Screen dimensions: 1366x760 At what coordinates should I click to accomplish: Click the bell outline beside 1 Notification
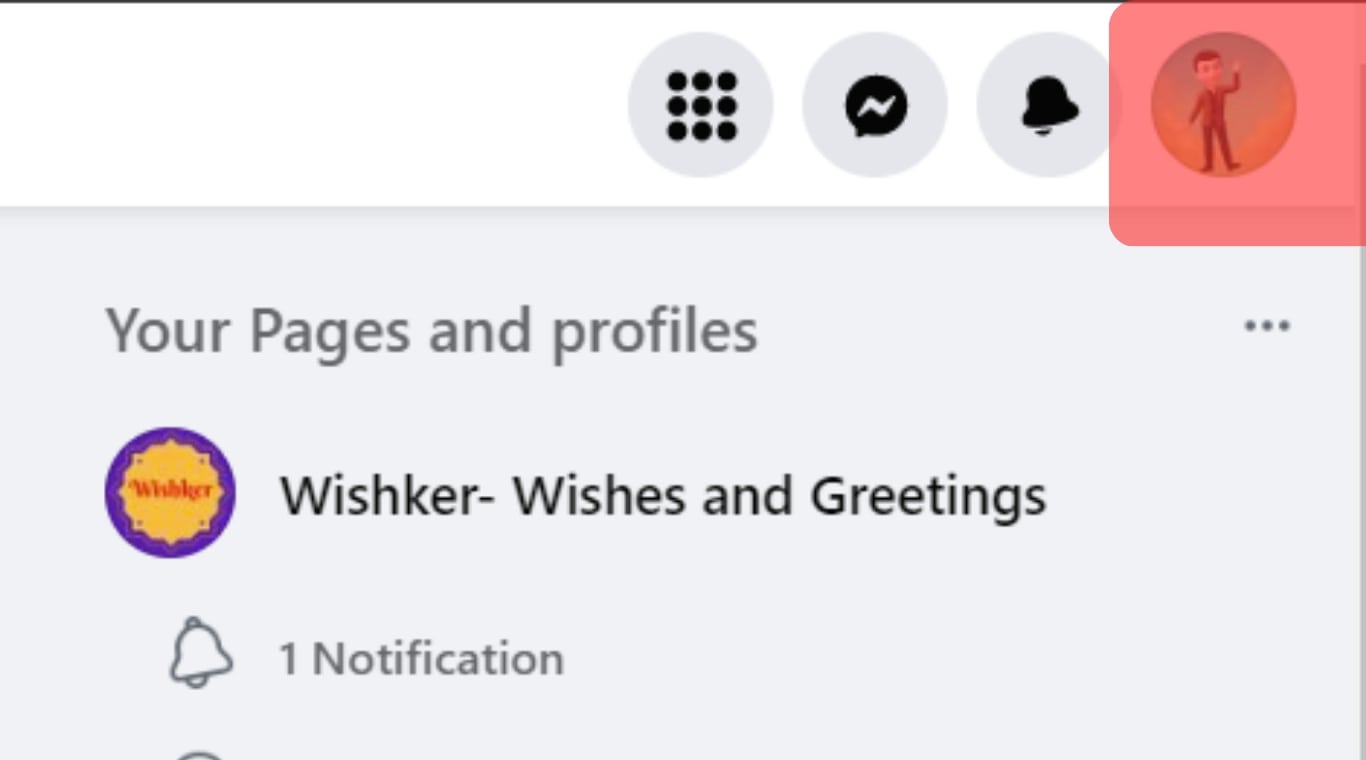(x=200, y=653)
